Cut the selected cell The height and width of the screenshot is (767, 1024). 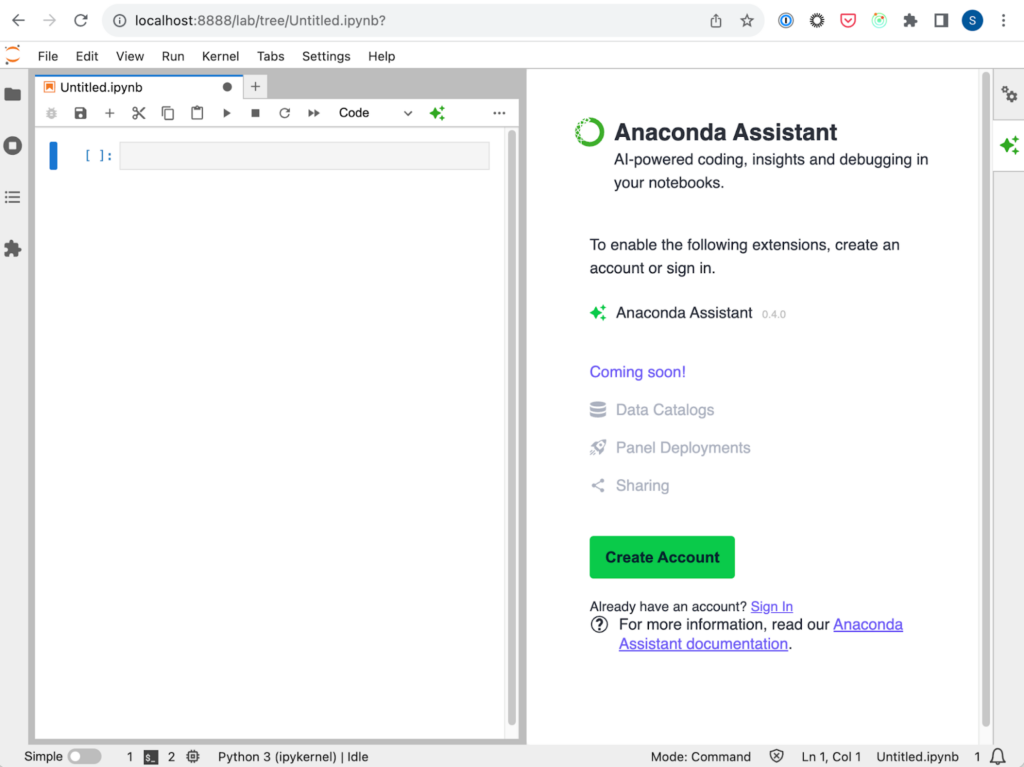[138, 113]
